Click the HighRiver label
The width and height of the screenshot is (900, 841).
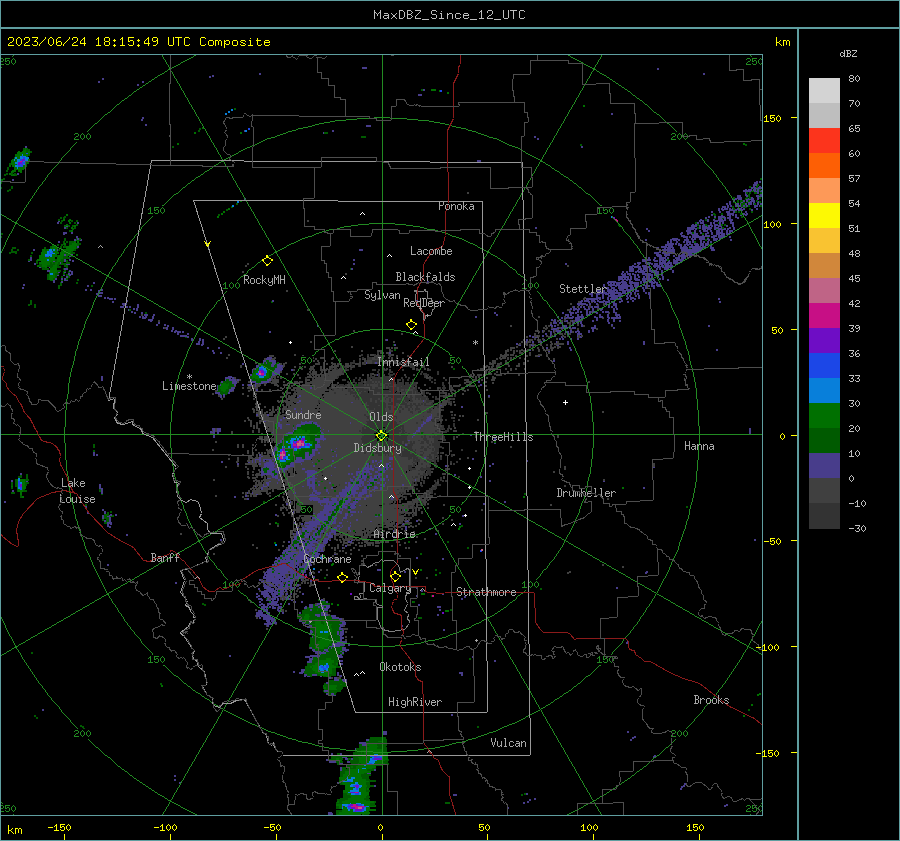click(x=415, y=702)
